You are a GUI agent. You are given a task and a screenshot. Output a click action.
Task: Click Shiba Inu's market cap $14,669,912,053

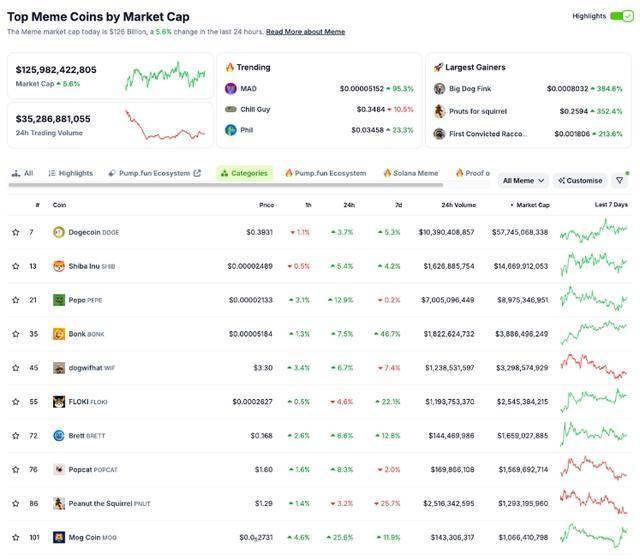pyautogui.click(x=520, y=266)
